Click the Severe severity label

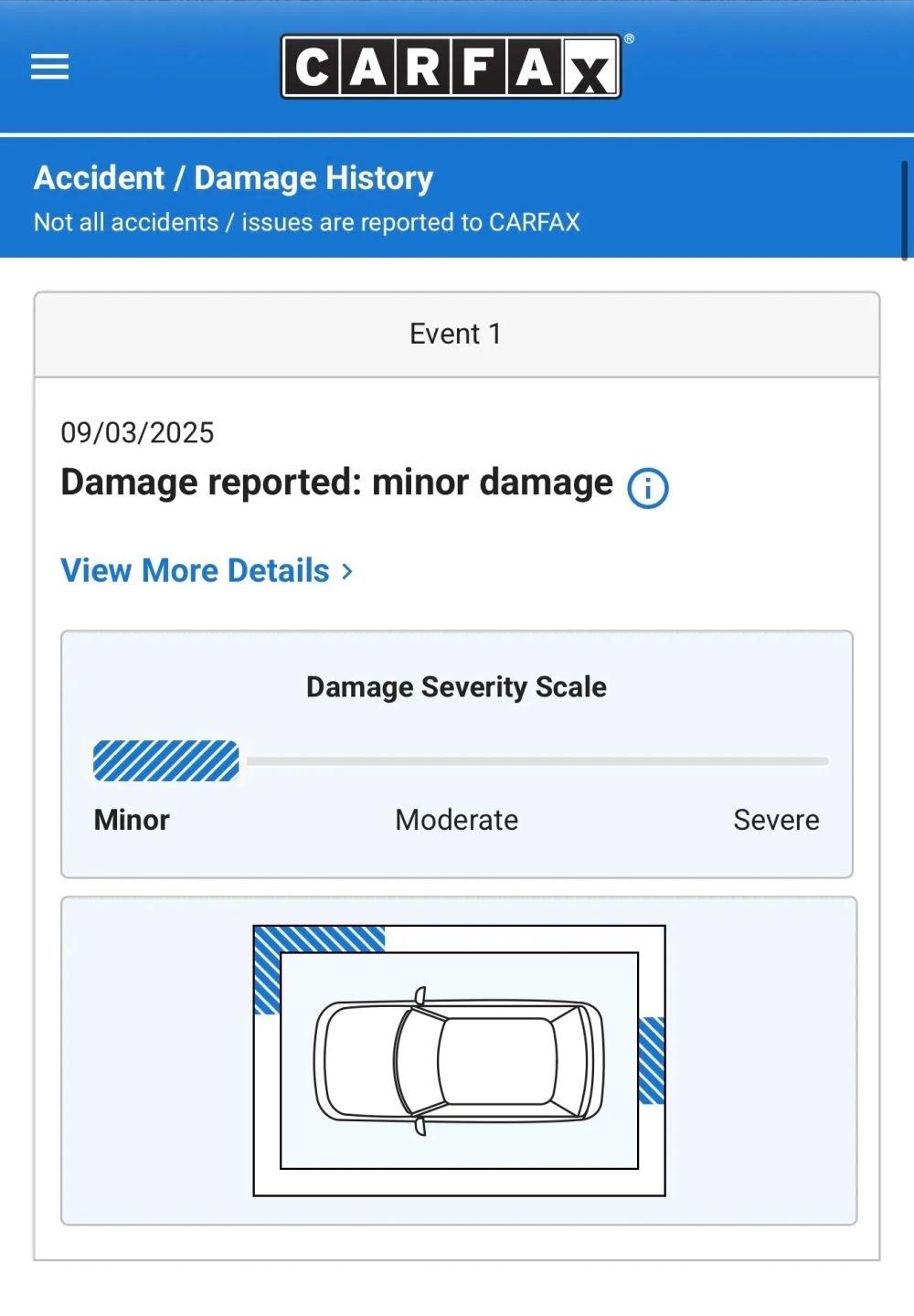pos(776,820)
